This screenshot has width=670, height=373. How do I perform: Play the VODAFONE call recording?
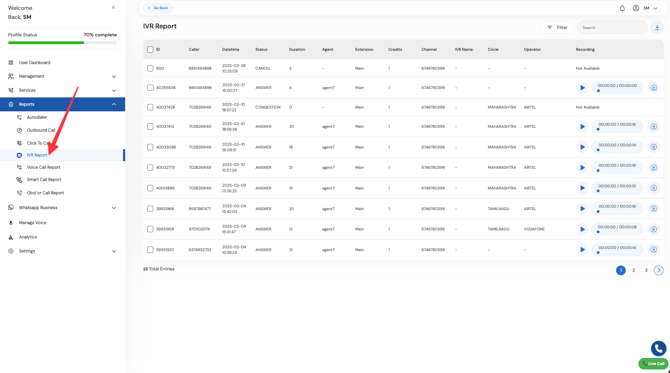point(582,229)
